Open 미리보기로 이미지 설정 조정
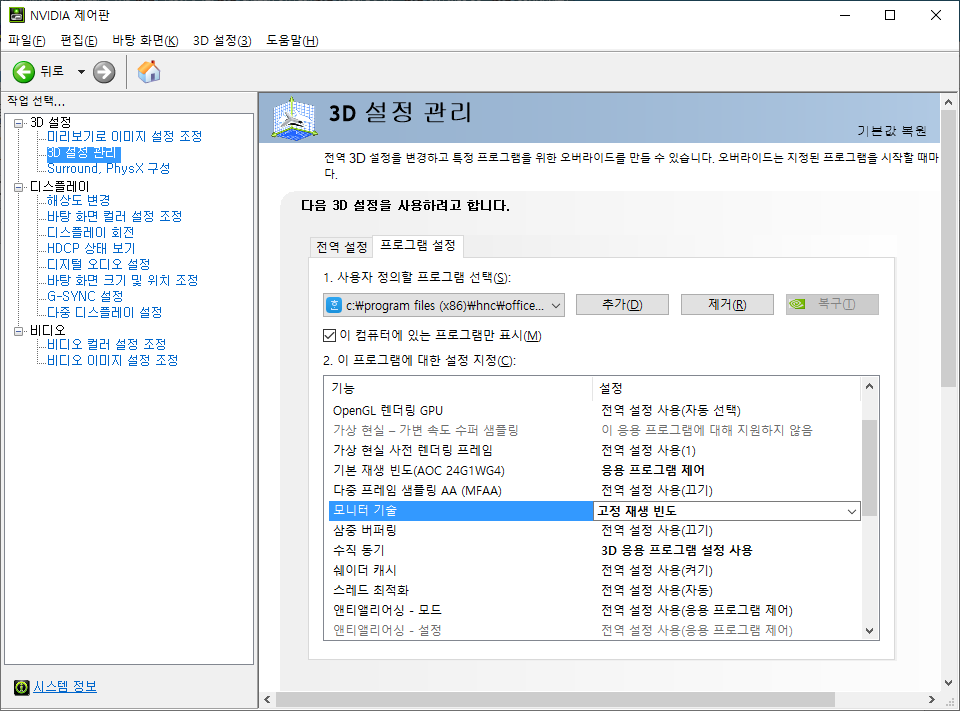 (x=124, y=136)
